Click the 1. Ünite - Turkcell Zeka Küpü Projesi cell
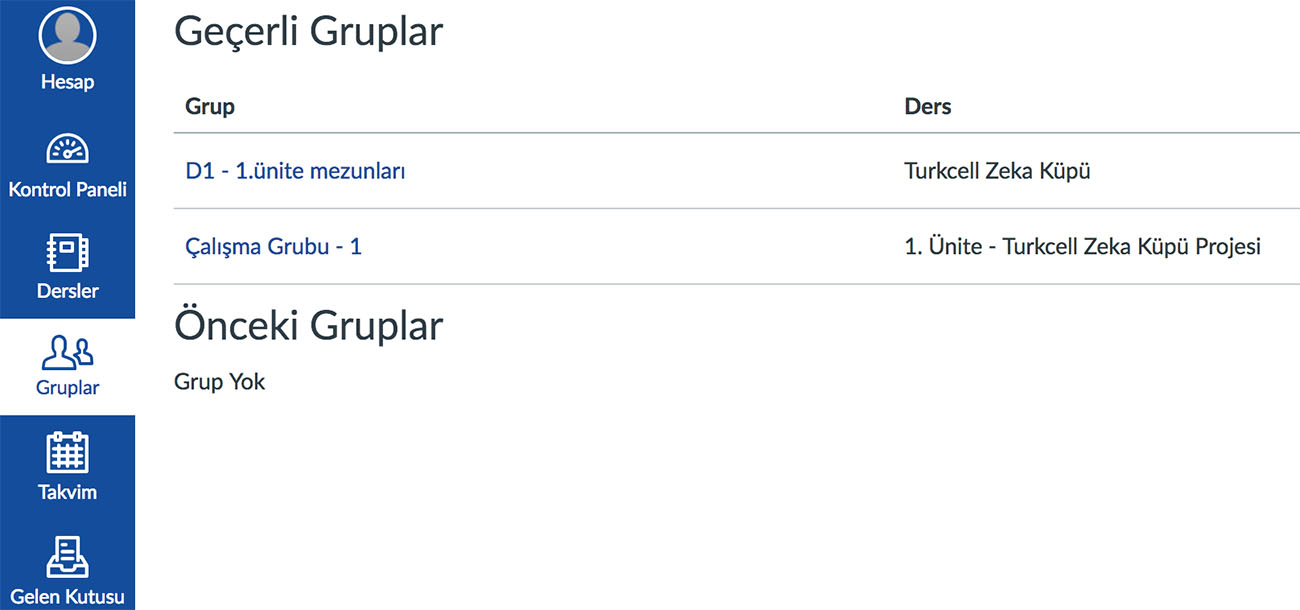This screenshot has height=610, width=1300. coord(1083,246)
